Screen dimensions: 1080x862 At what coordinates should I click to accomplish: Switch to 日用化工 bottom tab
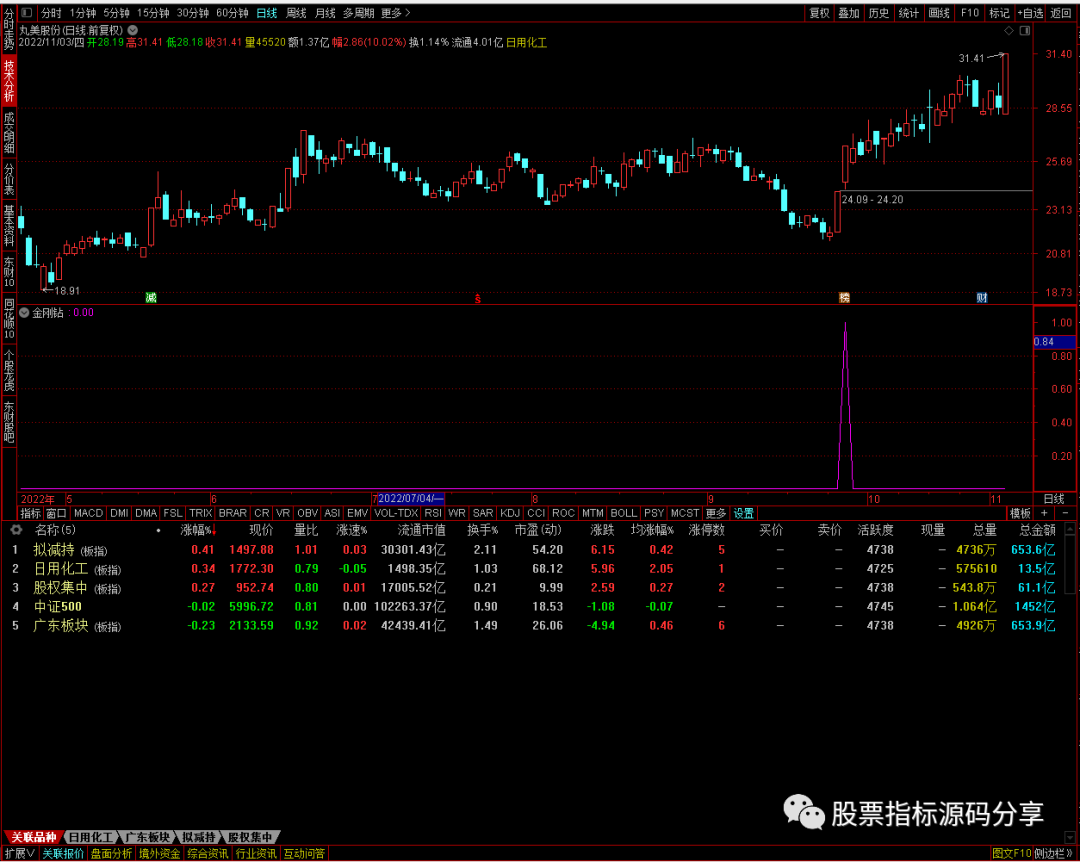pyautogui.click(x=91, y=837)
